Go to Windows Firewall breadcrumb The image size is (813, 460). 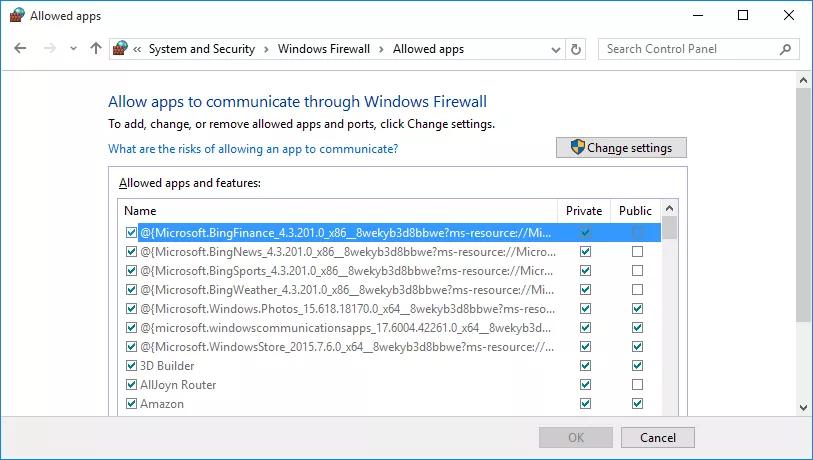[x=324, y=49]
